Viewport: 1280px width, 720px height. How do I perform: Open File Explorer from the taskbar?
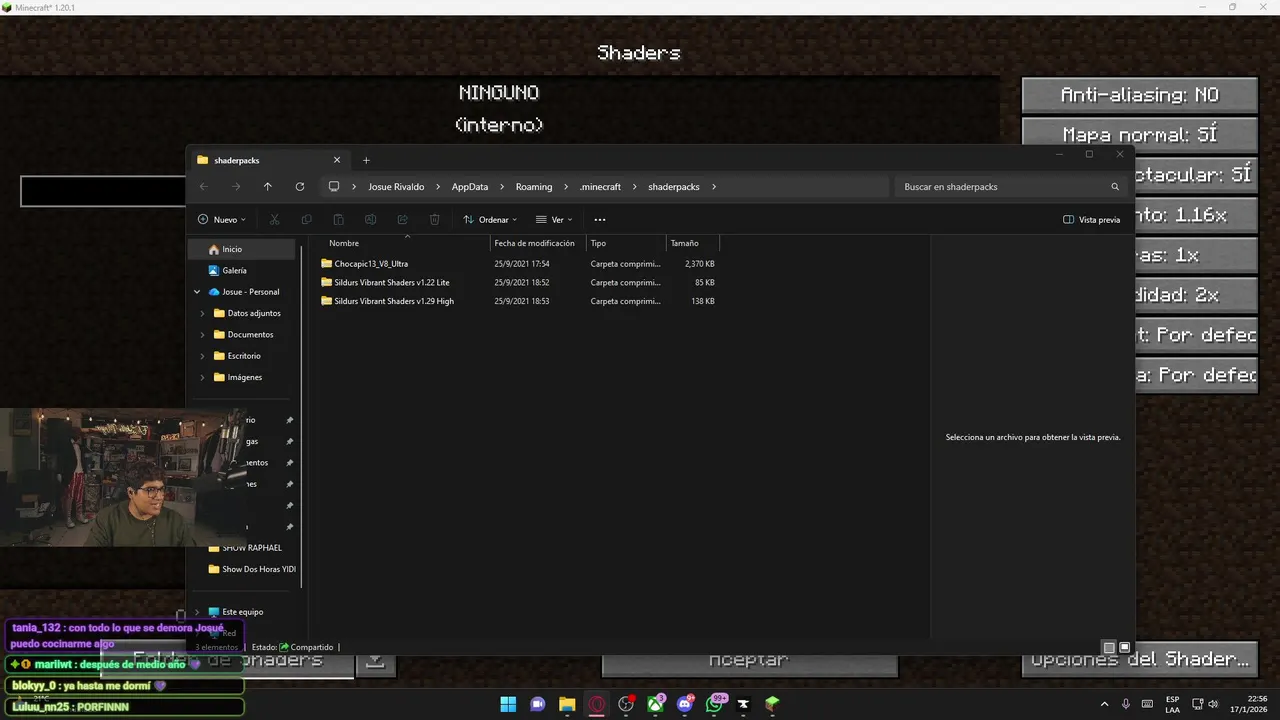point(567,704)
